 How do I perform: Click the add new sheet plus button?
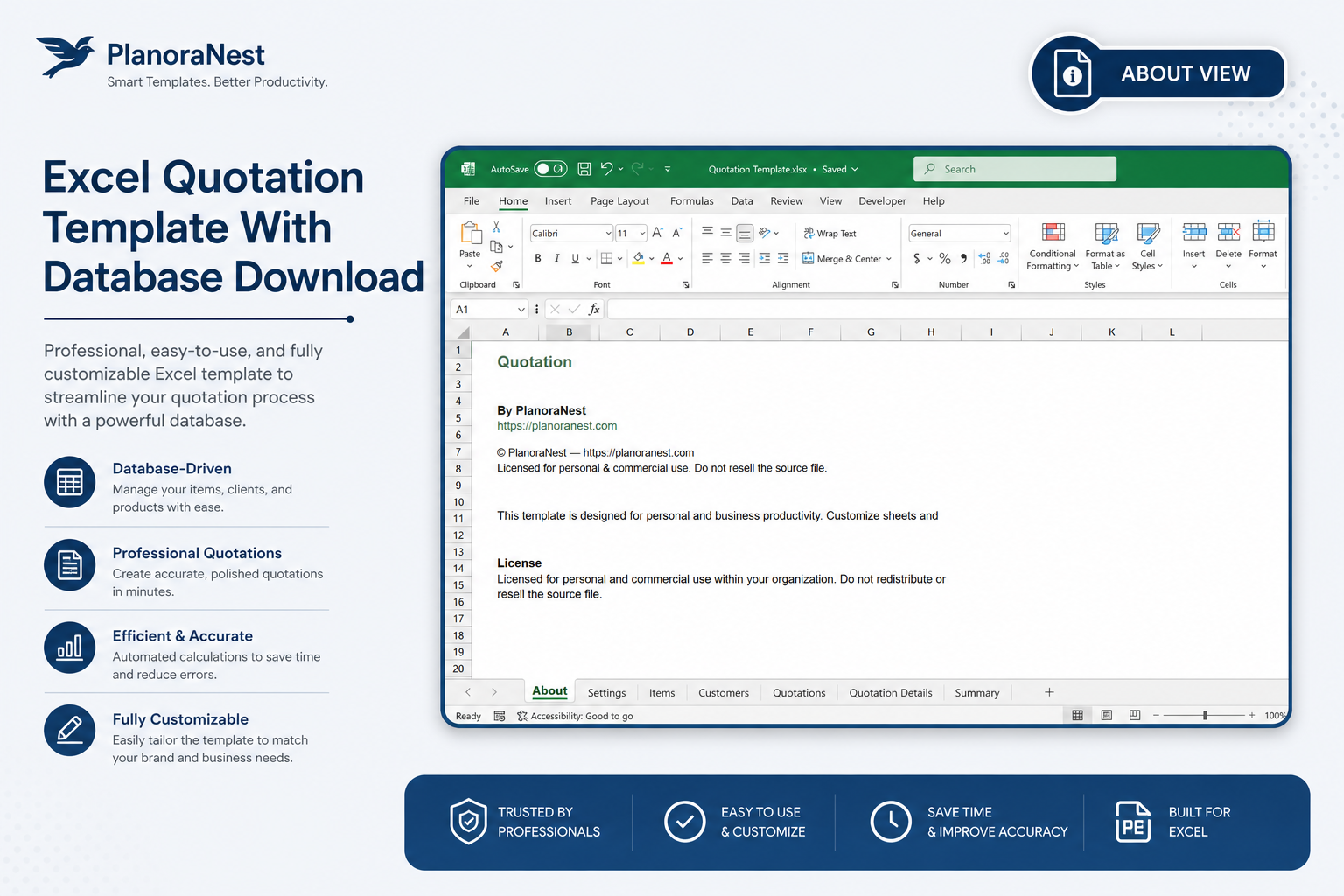1049,692
